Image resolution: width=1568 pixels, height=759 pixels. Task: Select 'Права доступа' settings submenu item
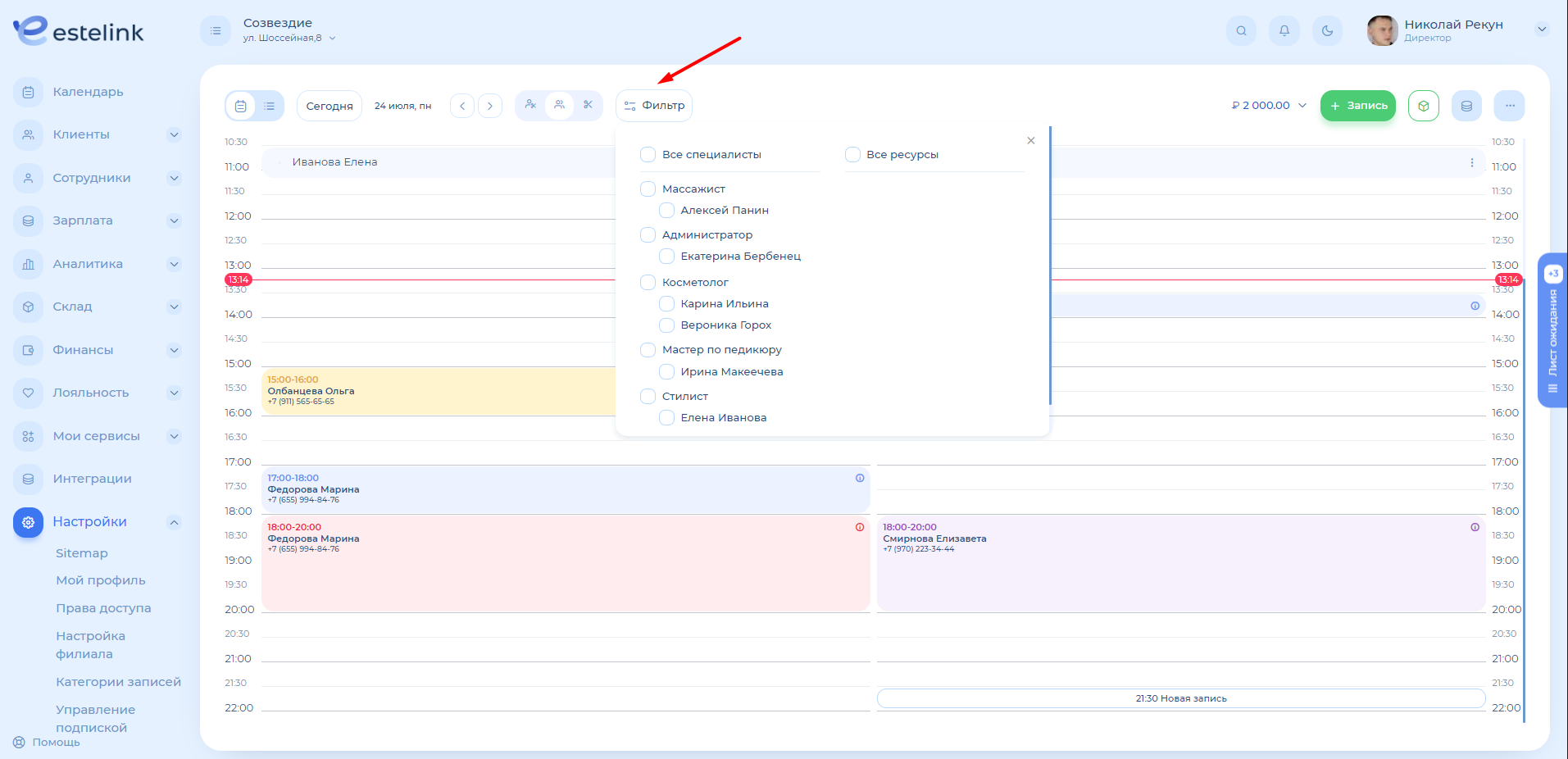103,608
